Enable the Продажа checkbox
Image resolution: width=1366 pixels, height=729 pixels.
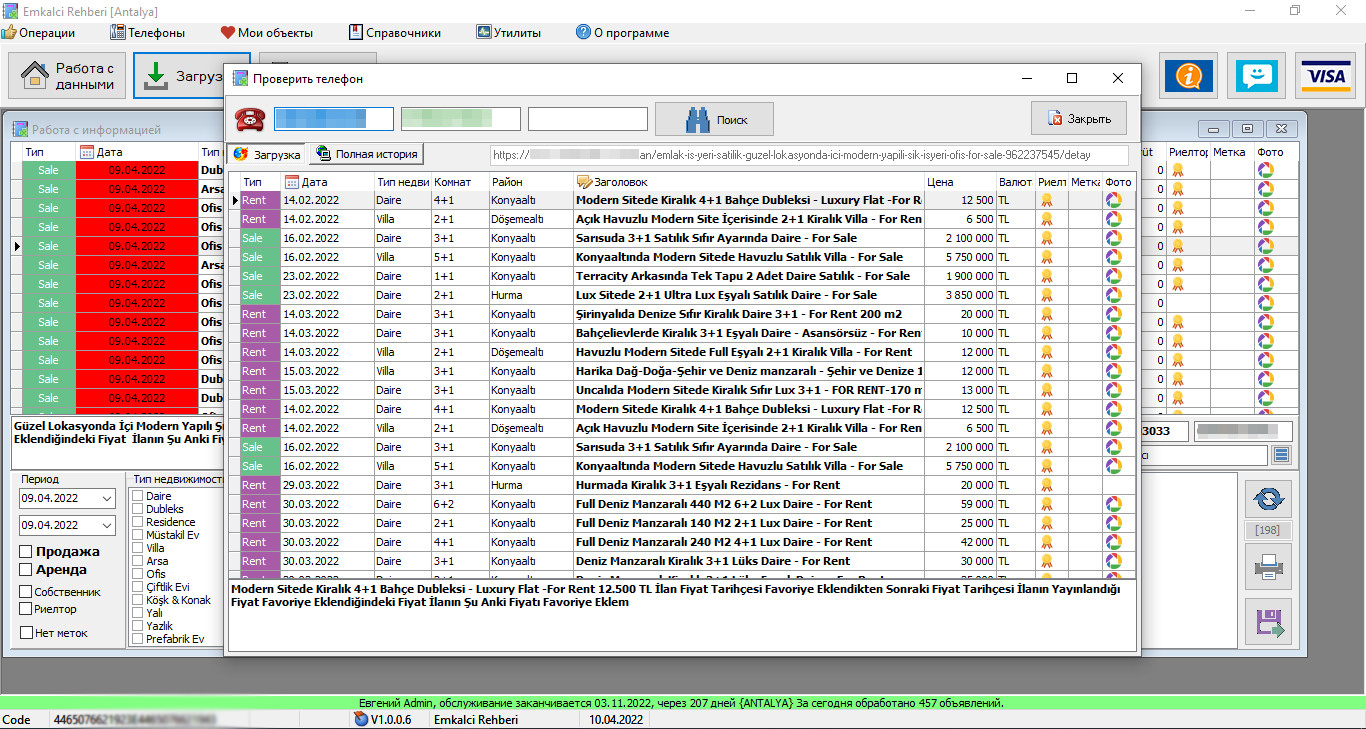tap(26, 552)
